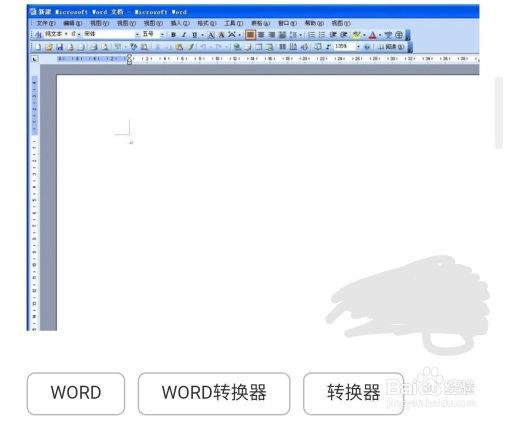Click the Open folder icon

click(49, 47)
